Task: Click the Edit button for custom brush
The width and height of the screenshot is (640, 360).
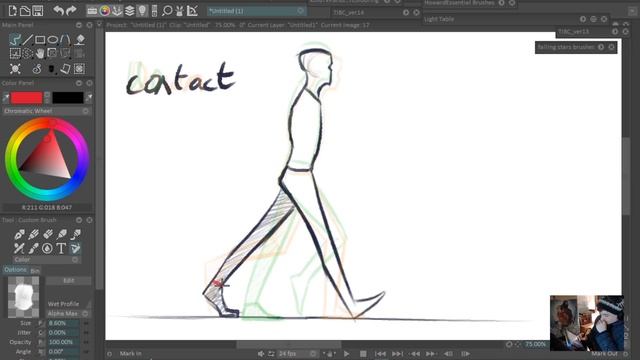Action: (x=69, y=281)
